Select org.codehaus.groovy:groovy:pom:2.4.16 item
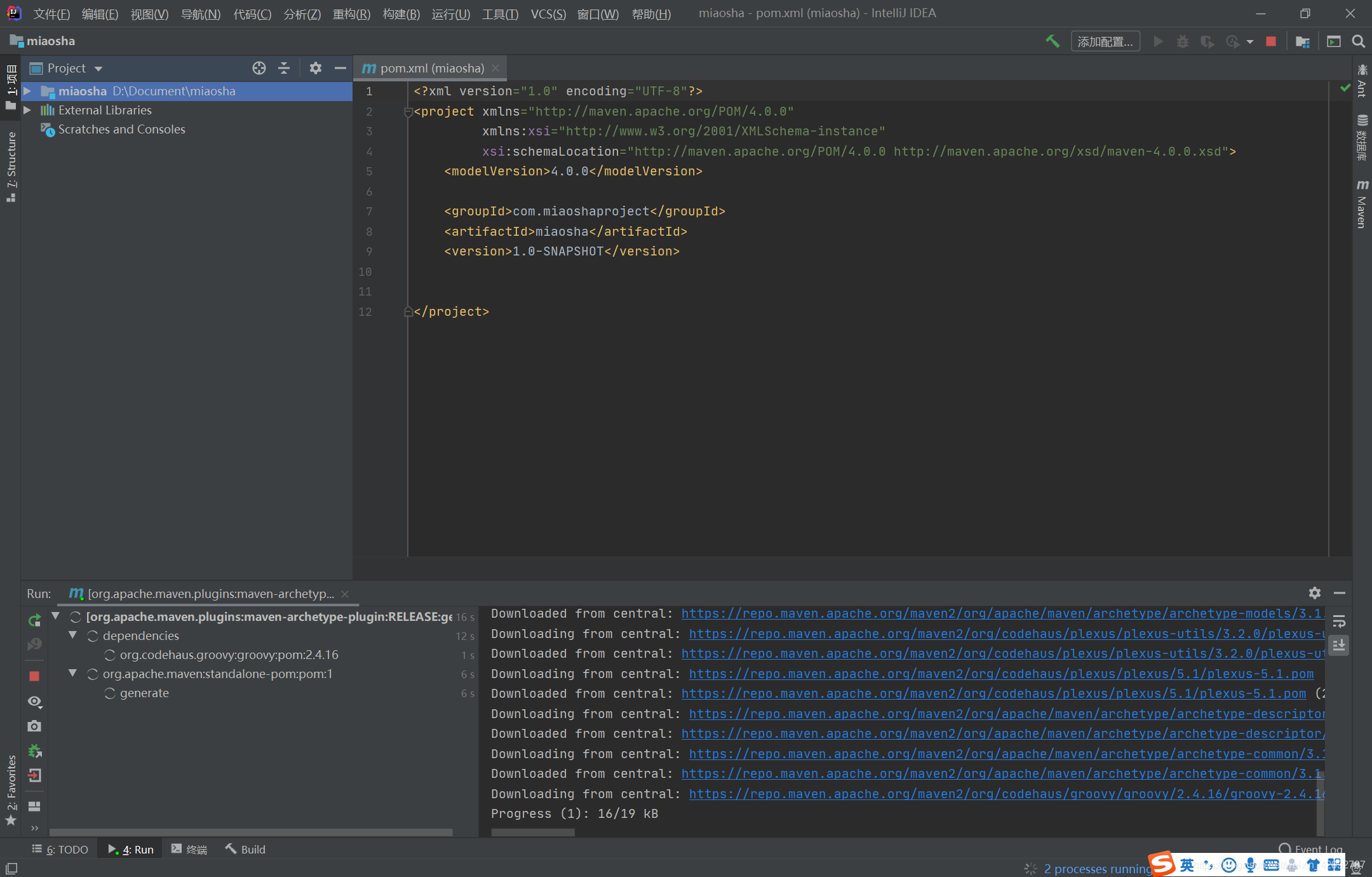Image resolution: width=1372 pixels, height=877 pixels. pos(229,655)
